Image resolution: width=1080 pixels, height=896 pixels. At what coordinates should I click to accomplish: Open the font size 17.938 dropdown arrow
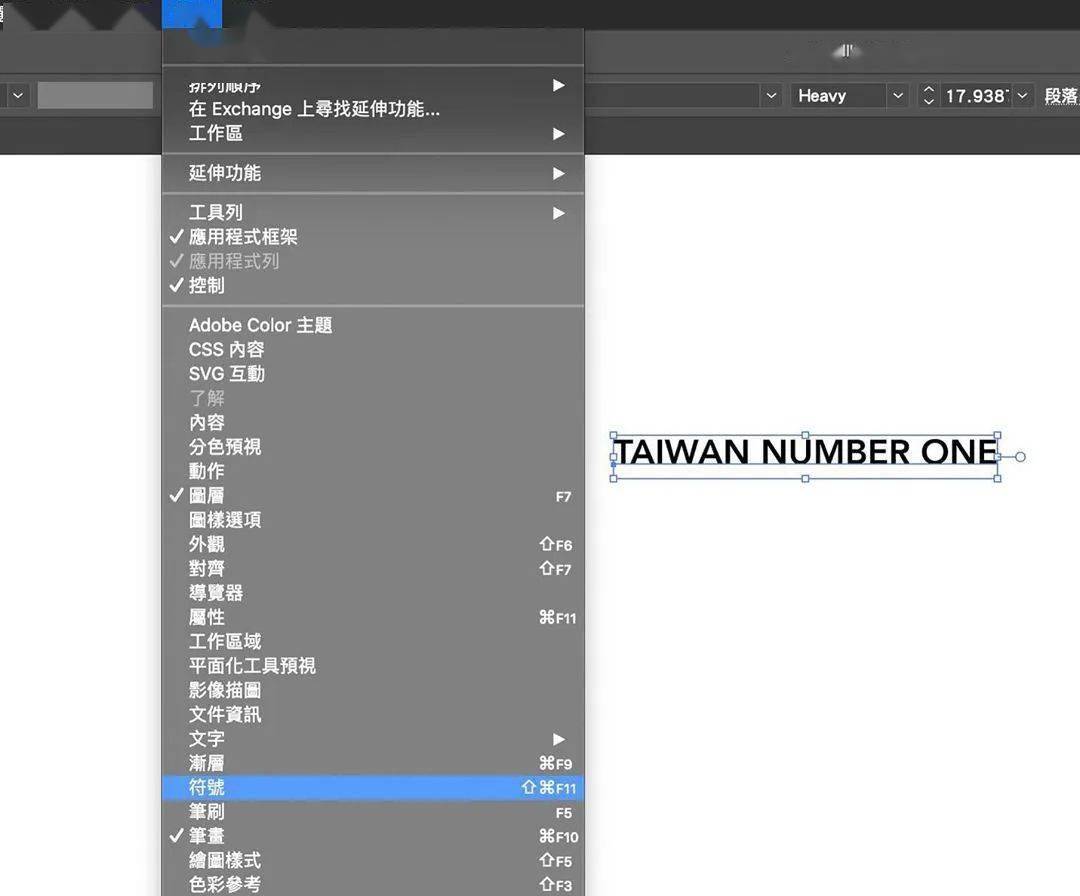1022,96
